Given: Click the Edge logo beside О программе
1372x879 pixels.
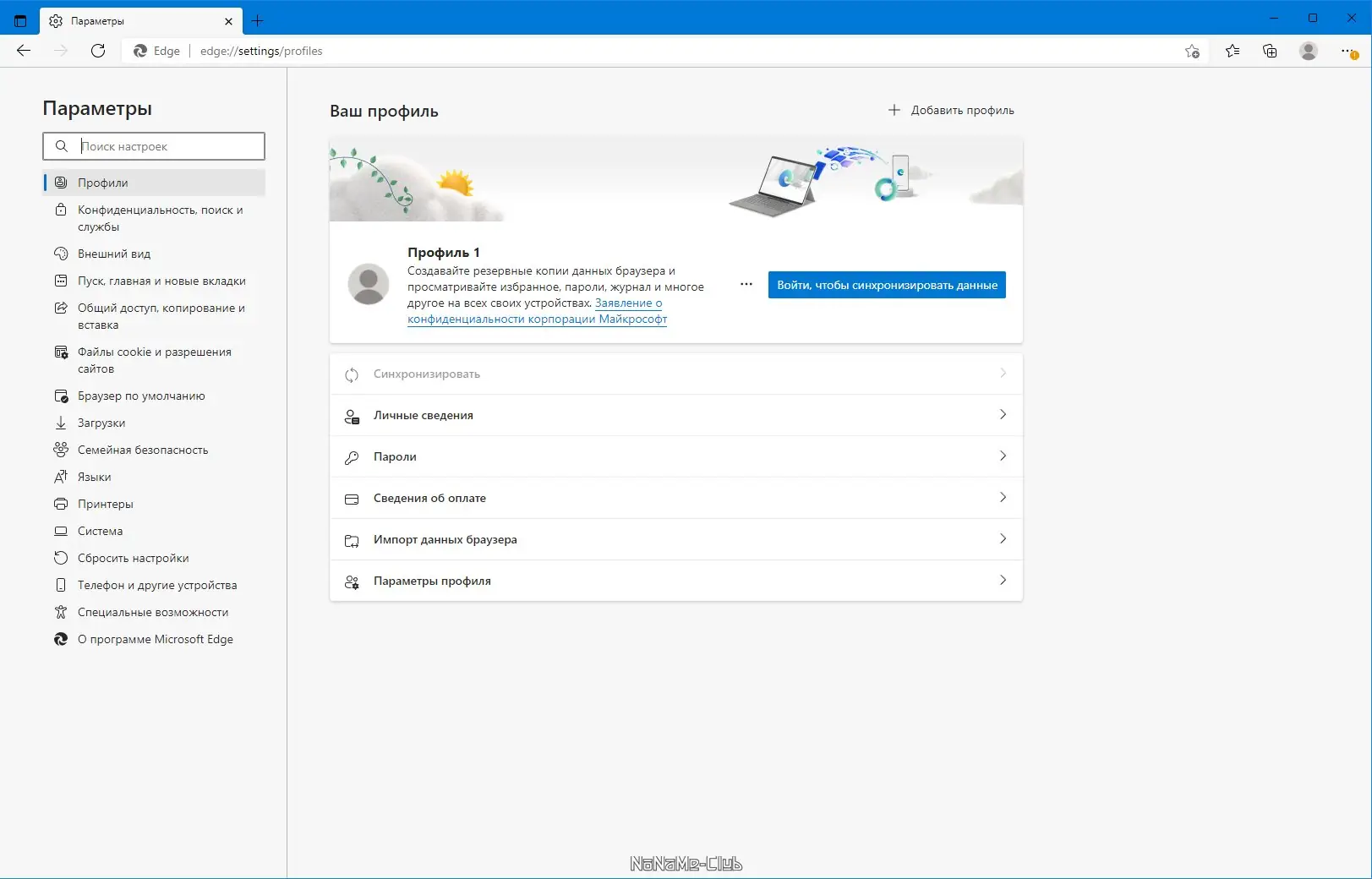Looking at the screenshot, I should (61, 639).
